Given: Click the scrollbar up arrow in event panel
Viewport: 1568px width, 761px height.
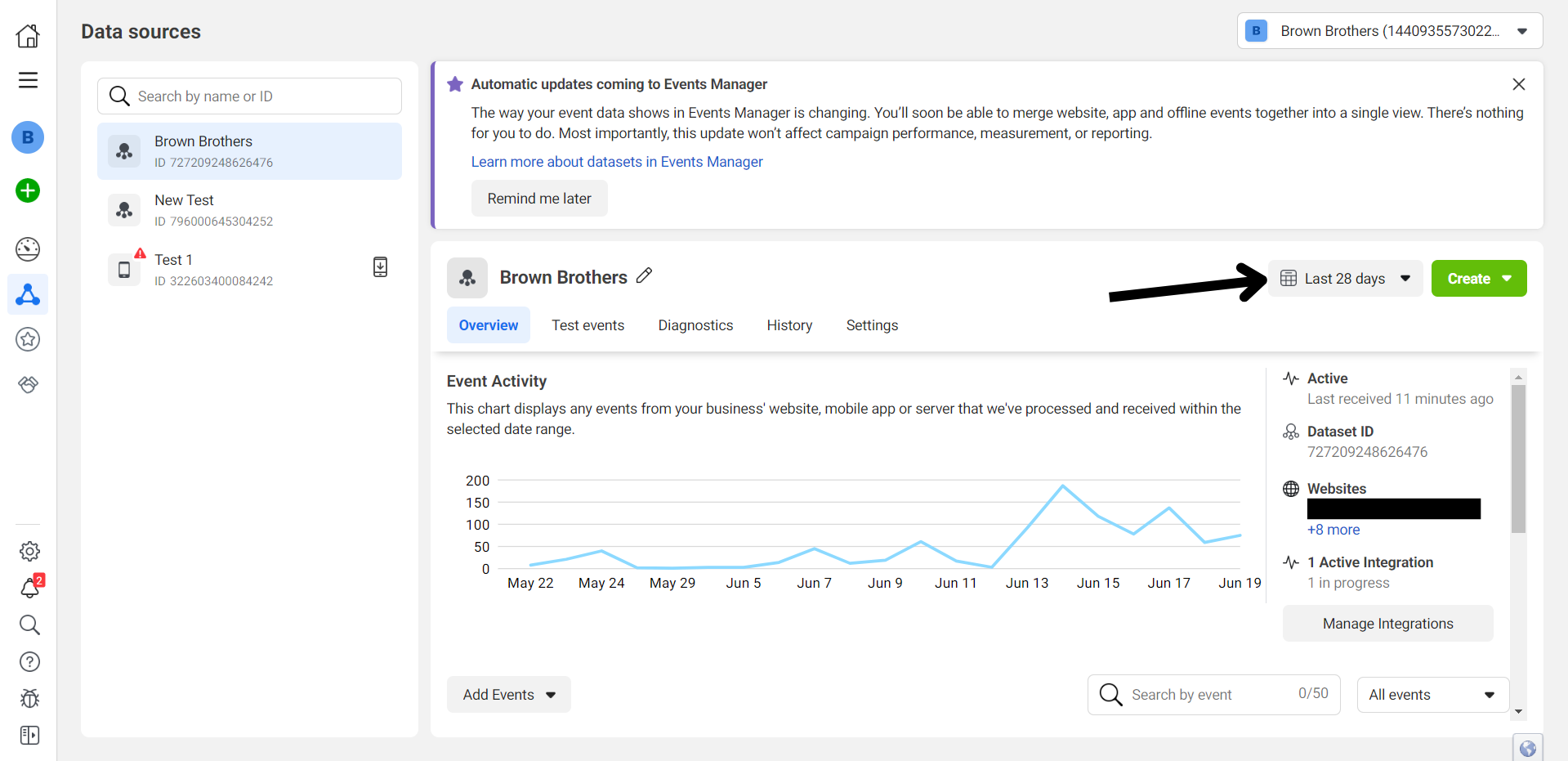Looking at the screenshot, I should click(1518, 377).
